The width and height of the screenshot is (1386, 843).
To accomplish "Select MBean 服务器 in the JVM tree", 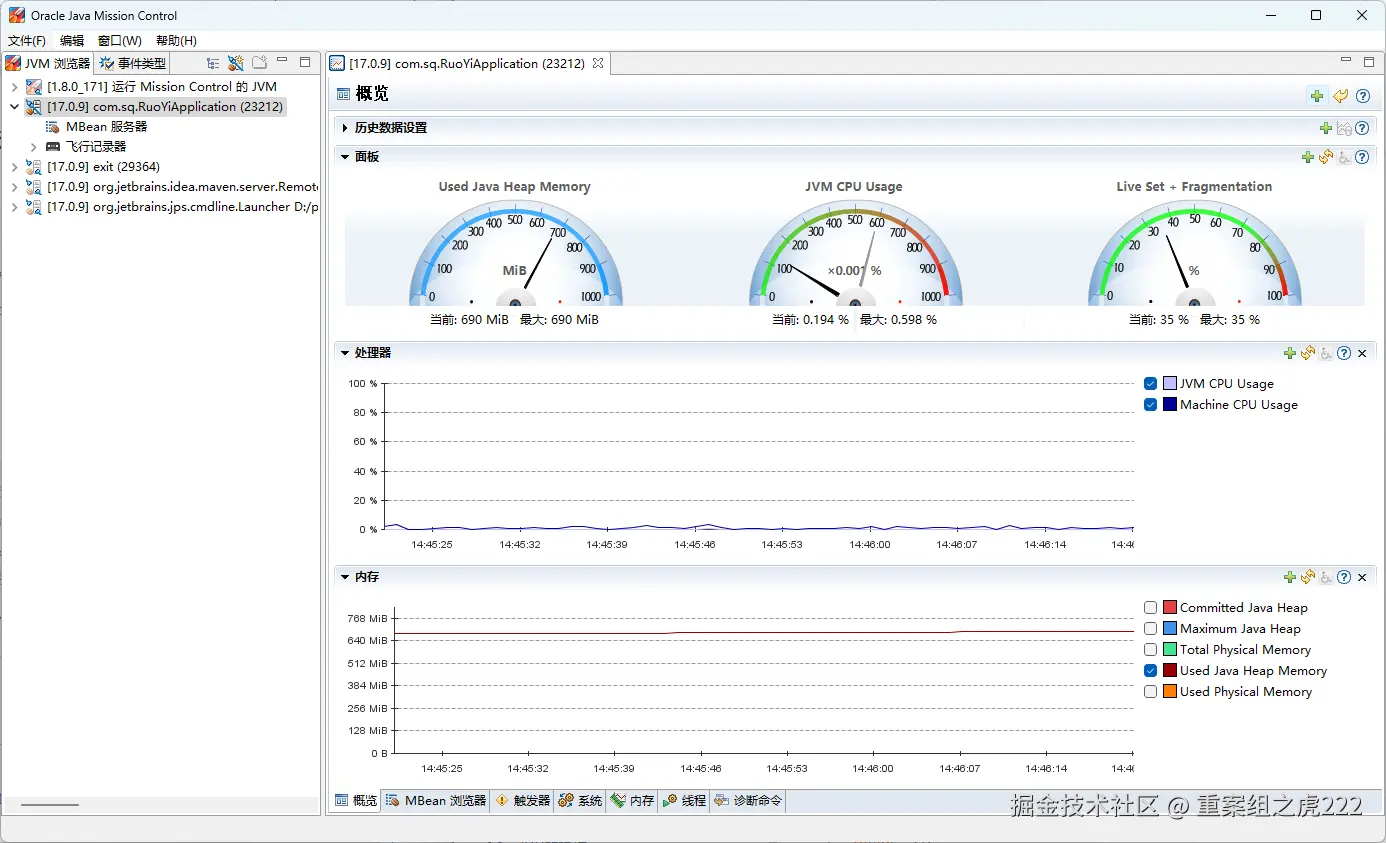I will [x=106, y=127].
